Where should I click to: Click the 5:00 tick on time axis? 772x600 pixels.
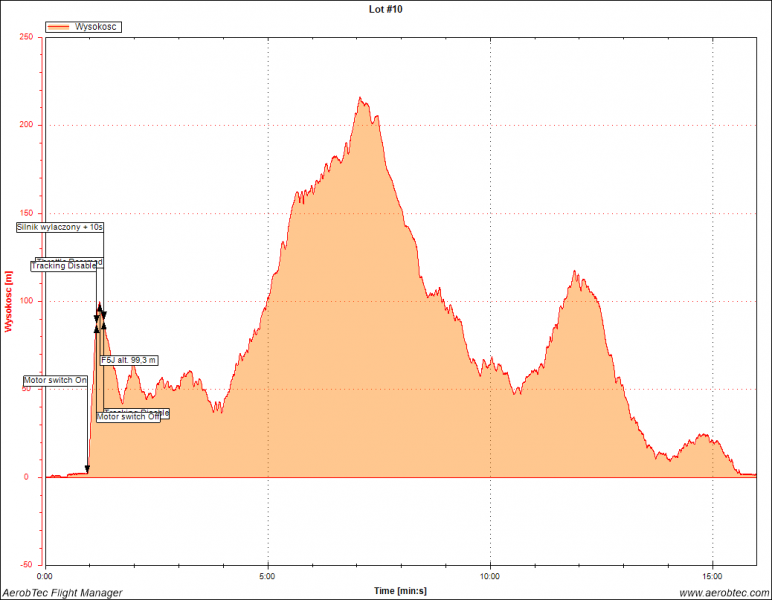click(267, 577)
